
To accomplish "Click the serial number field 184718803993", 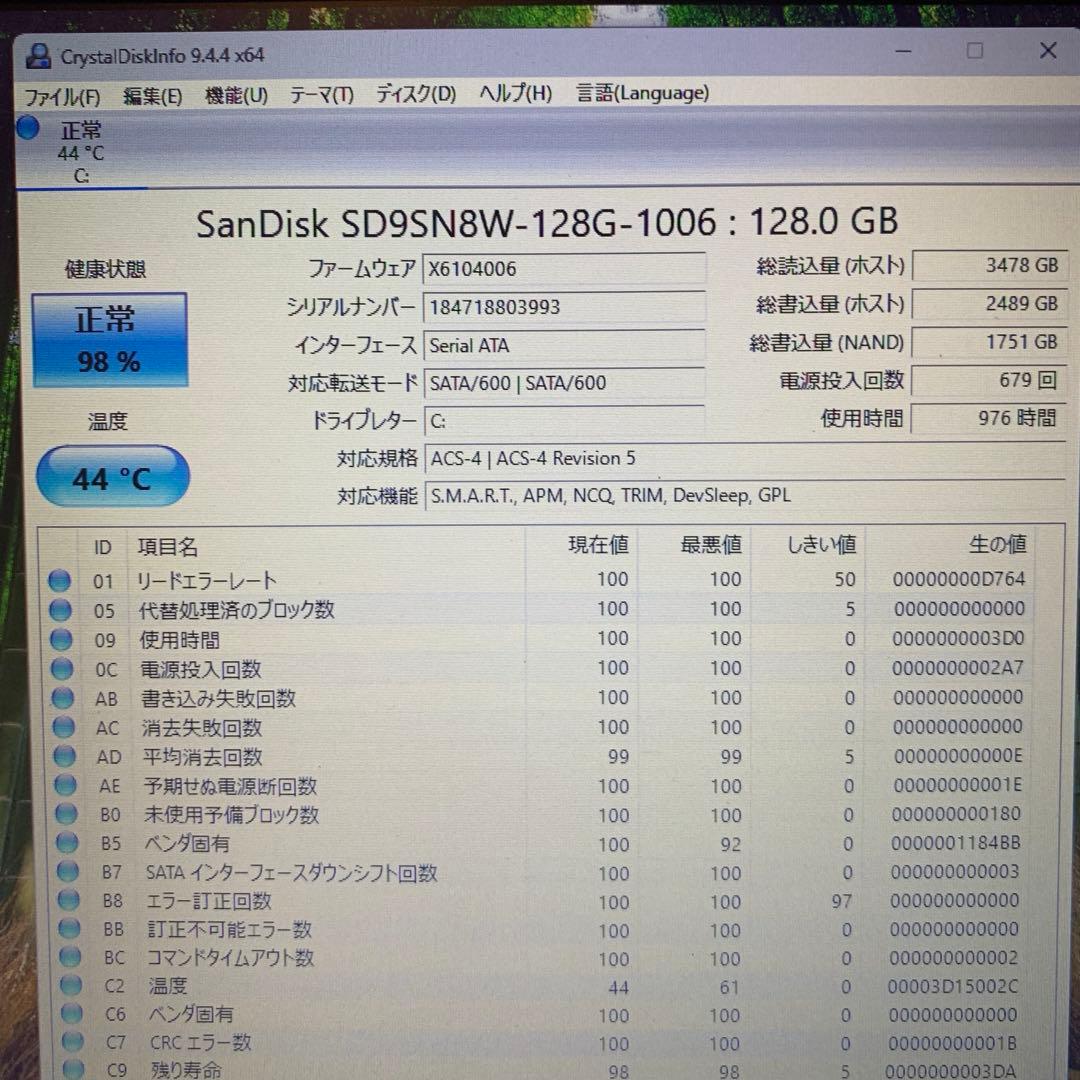I will tap(563, 307).
